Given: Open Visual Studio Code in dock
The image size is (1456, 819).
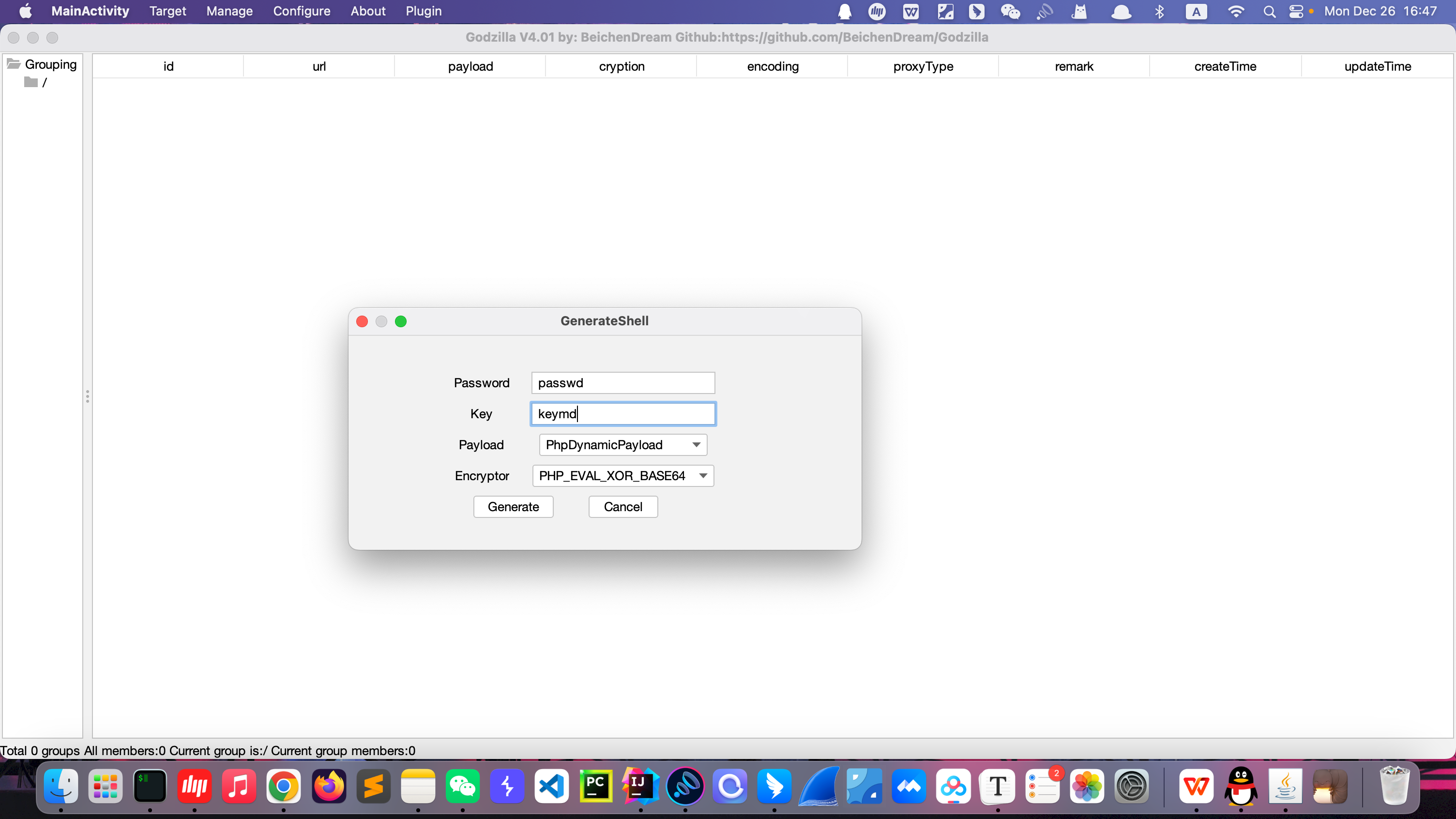Looking at the screenshot, I should [552, 786].
